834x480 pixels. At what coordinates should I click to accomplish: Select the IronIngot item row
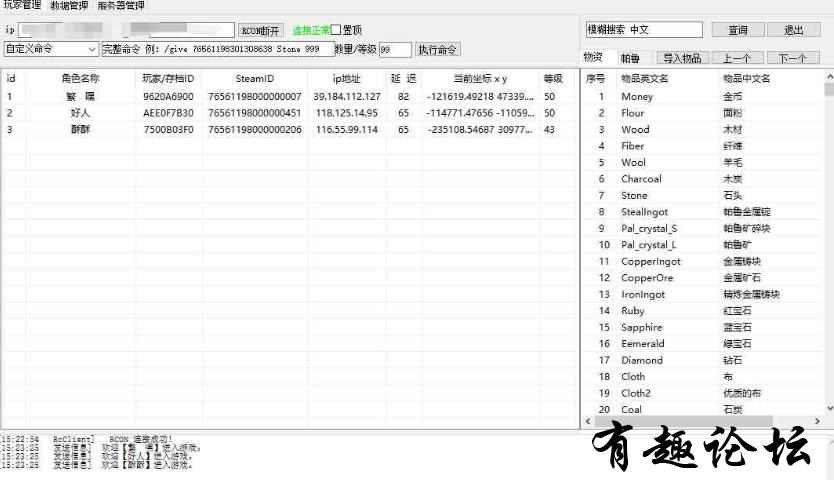point(702,294)
